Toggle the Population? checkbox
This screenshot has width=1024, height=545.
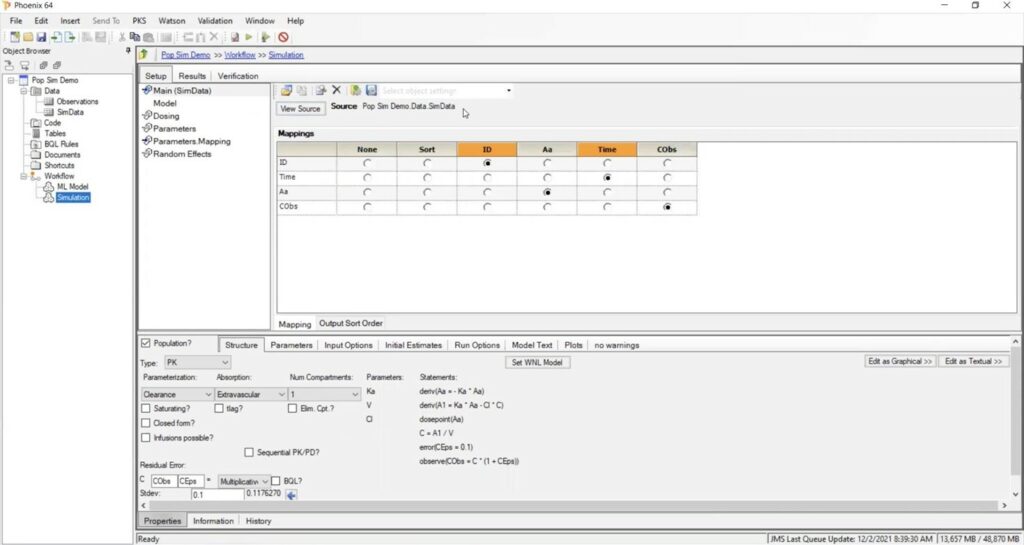click(x=146, y=343)
